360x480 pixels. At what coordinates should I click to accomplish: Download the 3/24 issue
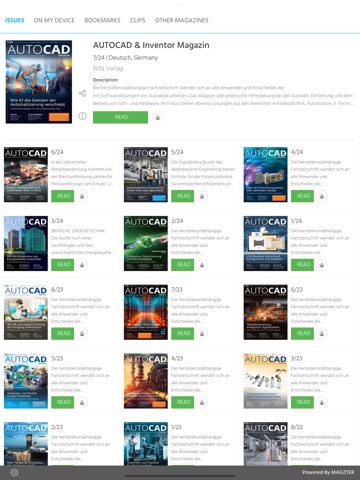point(82,265)
